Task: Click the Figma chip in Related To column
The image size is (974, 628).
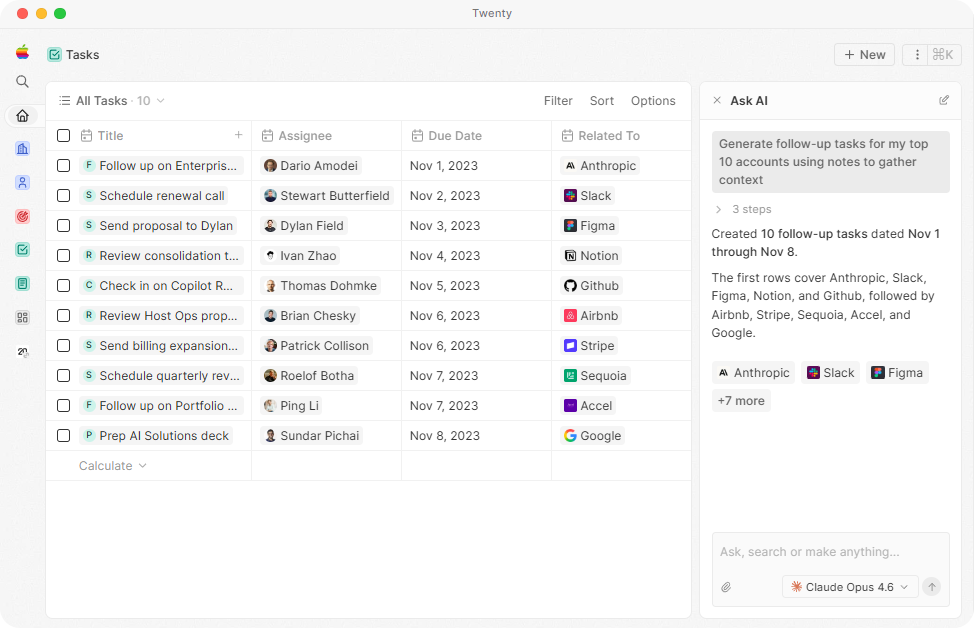Action: tap(589, 225)
